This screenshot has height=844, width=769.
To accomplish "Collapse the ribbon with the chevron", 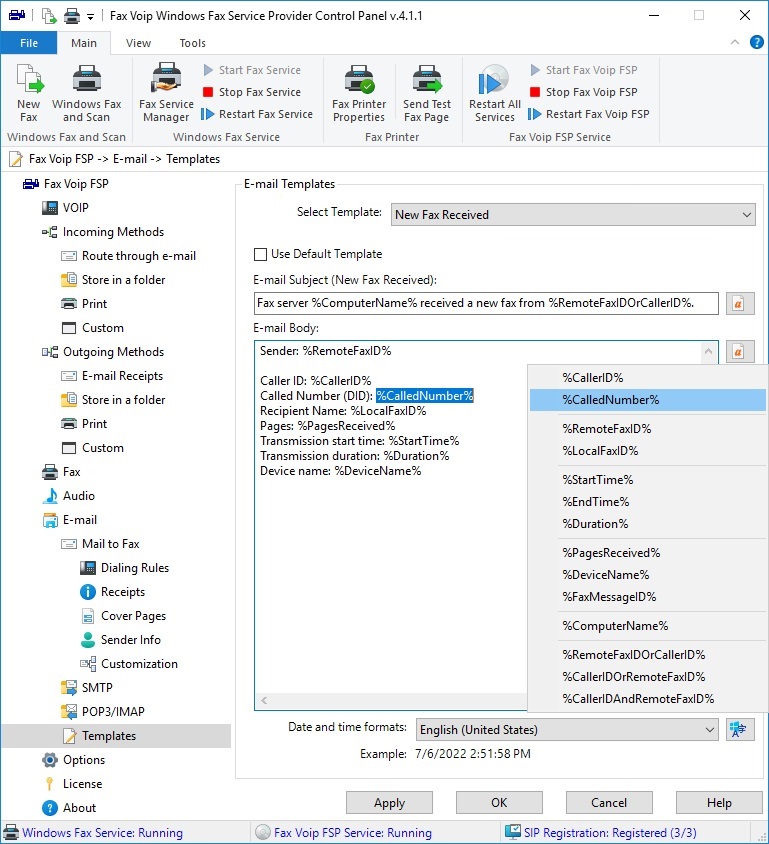I will coord(735,42).
